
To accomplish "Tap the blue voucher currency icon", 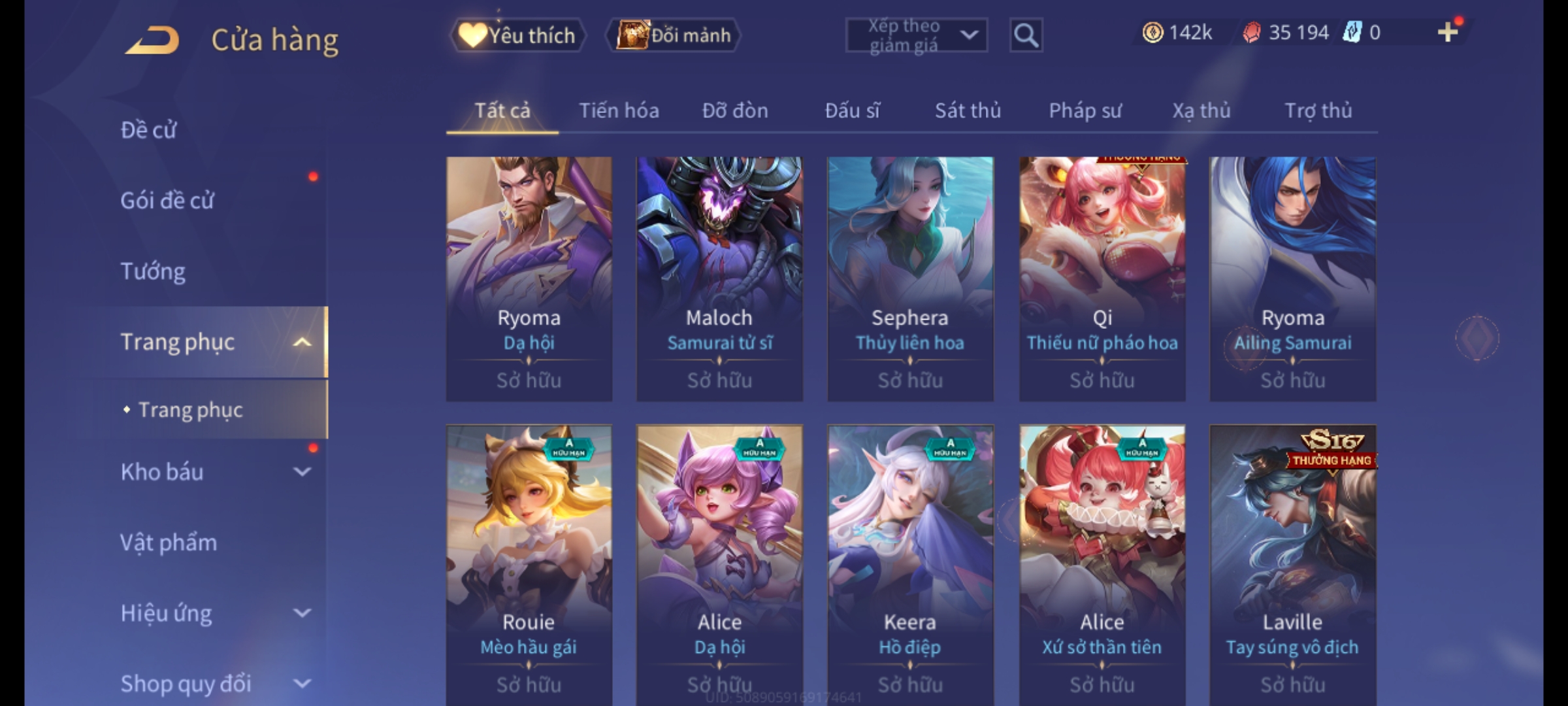I will 1352,33.
